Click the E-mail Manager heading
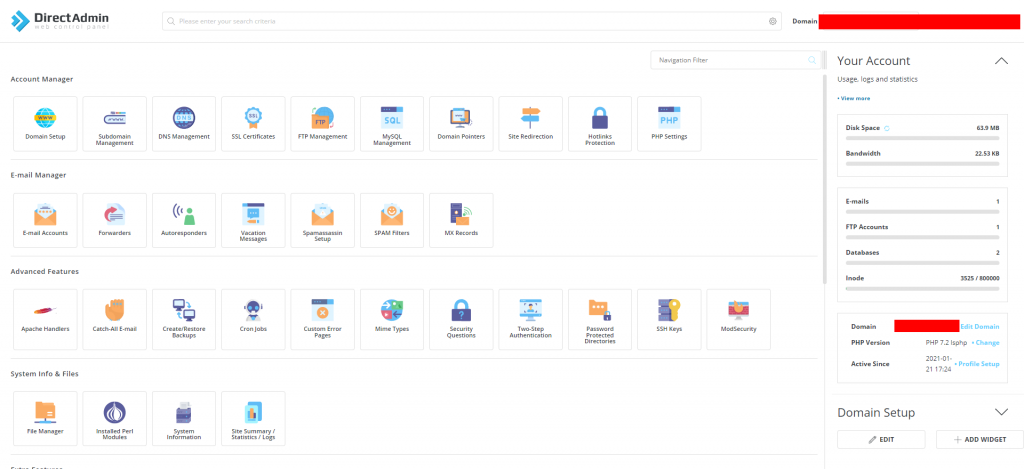The image size is (1024, 469). 39,175
